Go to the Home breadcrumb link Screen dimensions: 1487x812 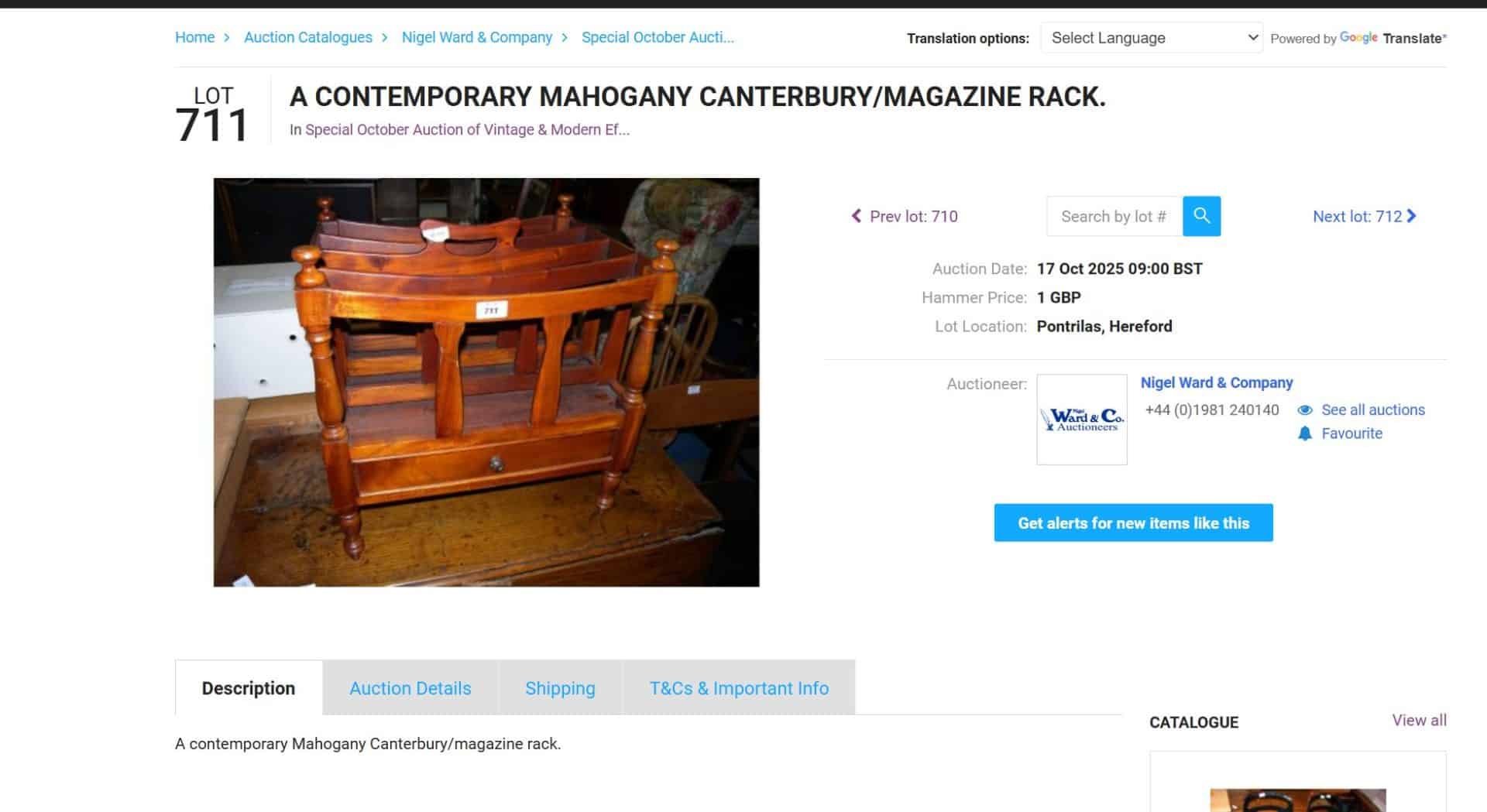coord(194,37)
